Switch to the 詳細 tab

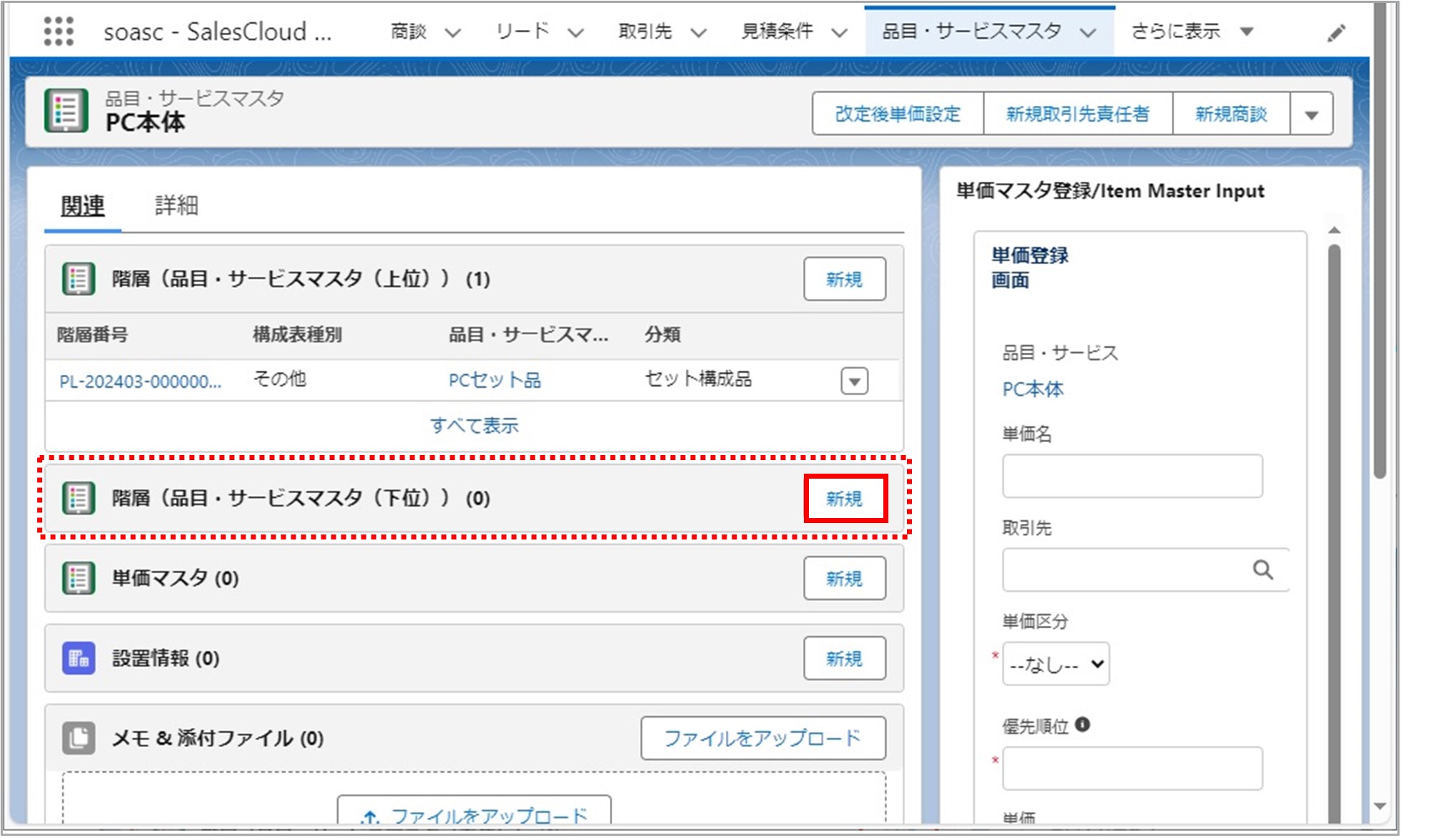click(x=176, y=206)
